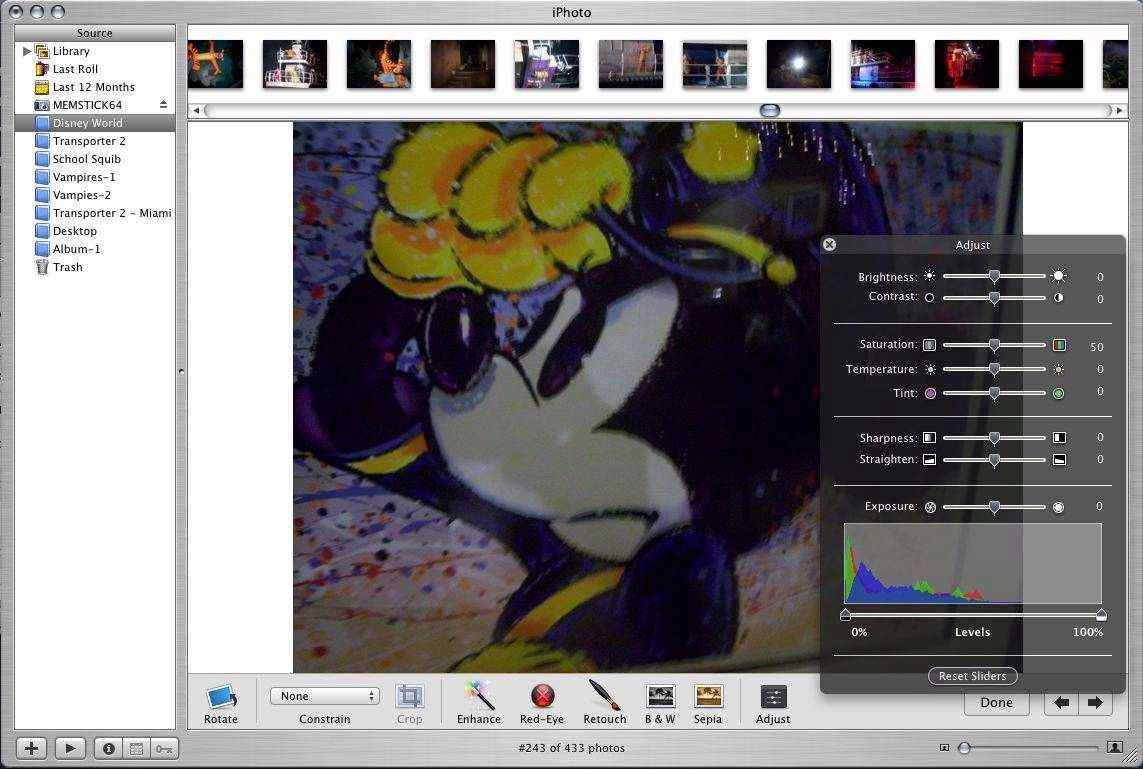Click the Brightness slider handle
The image size is (1143, 769).
click(994, 276)
